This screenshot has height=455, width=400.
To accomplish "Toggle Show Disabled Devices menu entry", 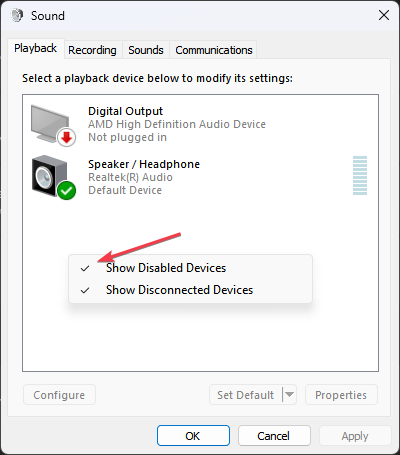I will click(190, 268).
